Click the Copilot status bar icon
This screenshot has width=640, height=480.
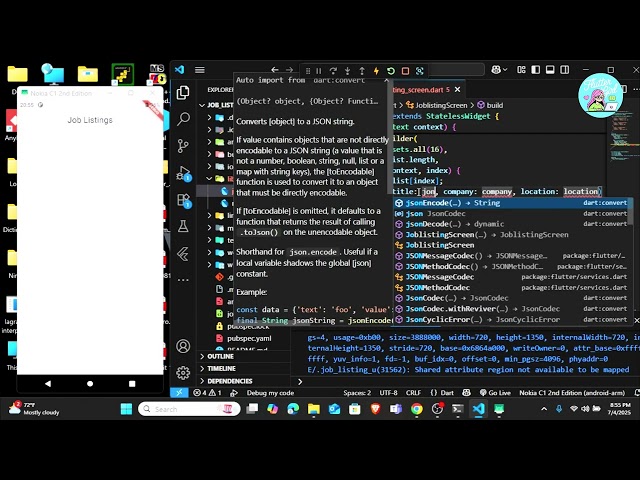coord(466,393)
